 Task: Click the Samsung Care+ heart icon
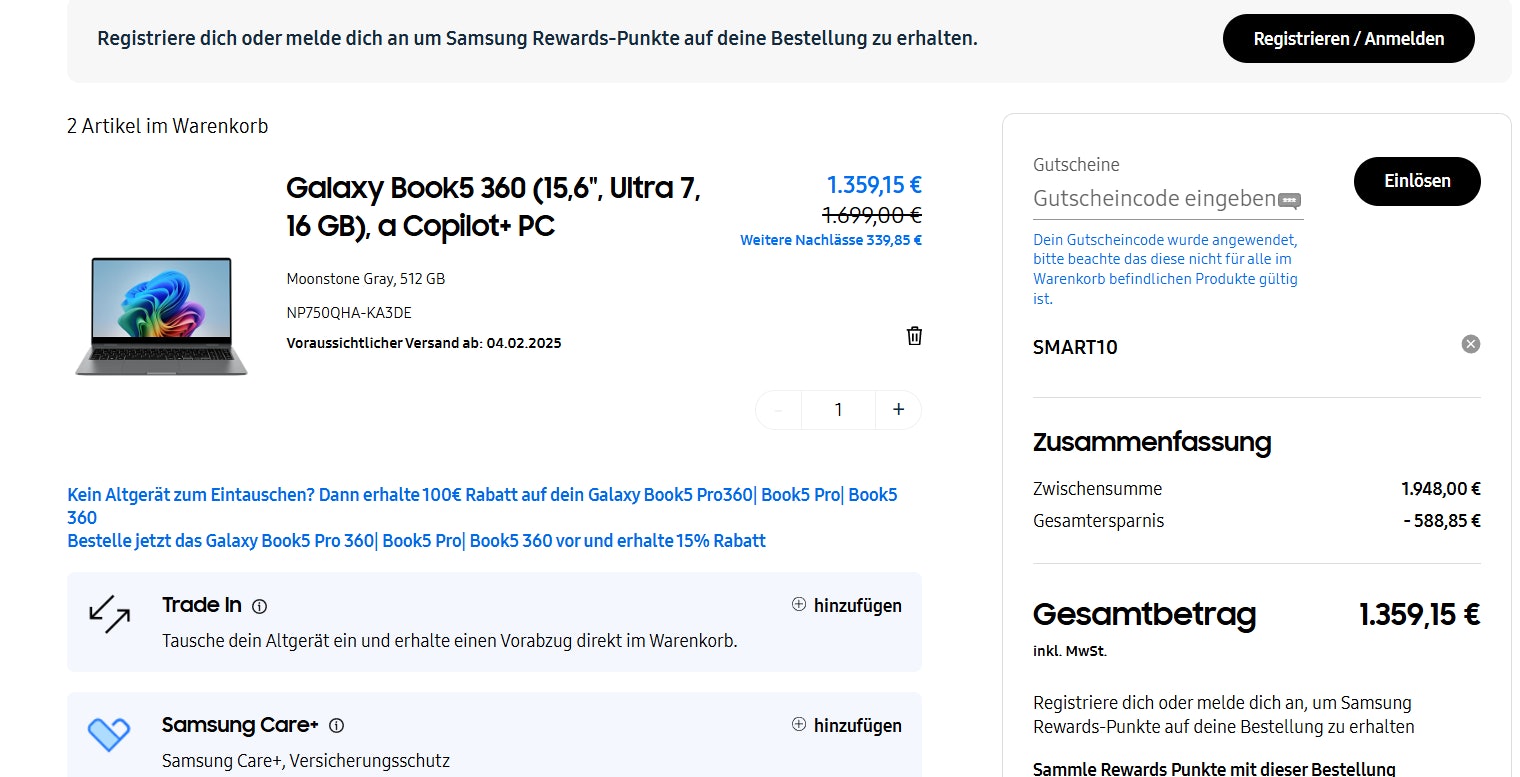109,735
